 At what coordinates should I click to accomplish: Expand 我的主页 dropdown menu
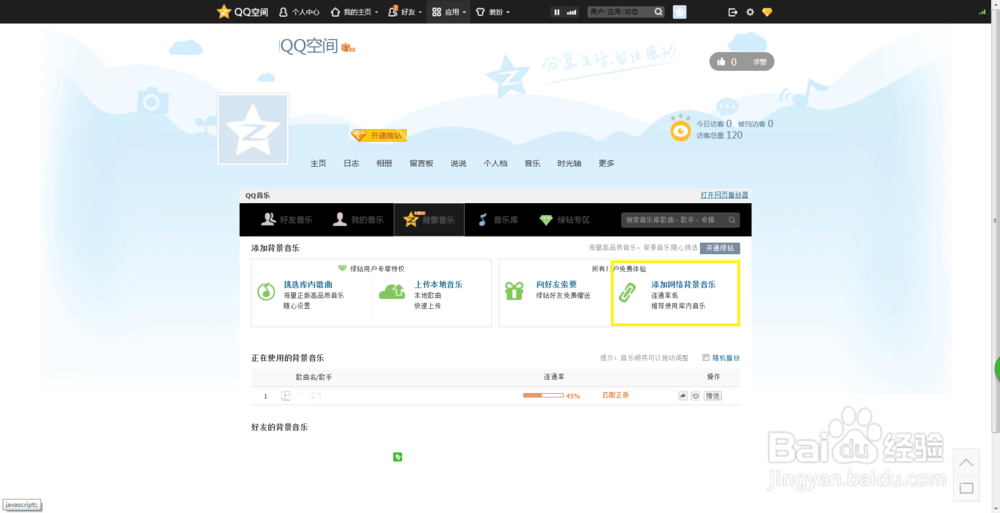[354, 12]
